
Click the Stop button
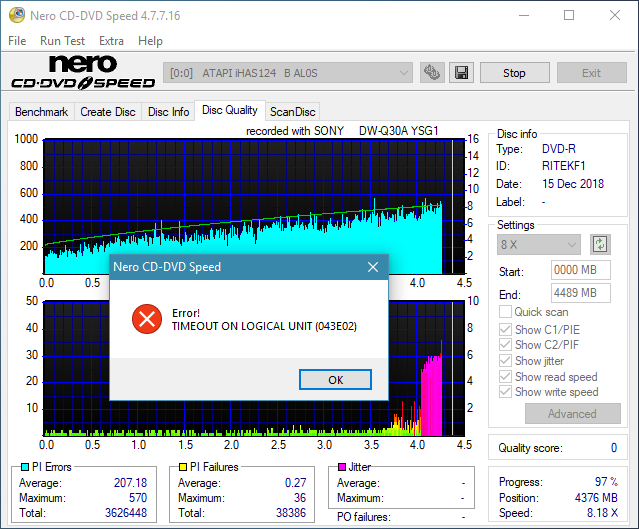point(514,73)
